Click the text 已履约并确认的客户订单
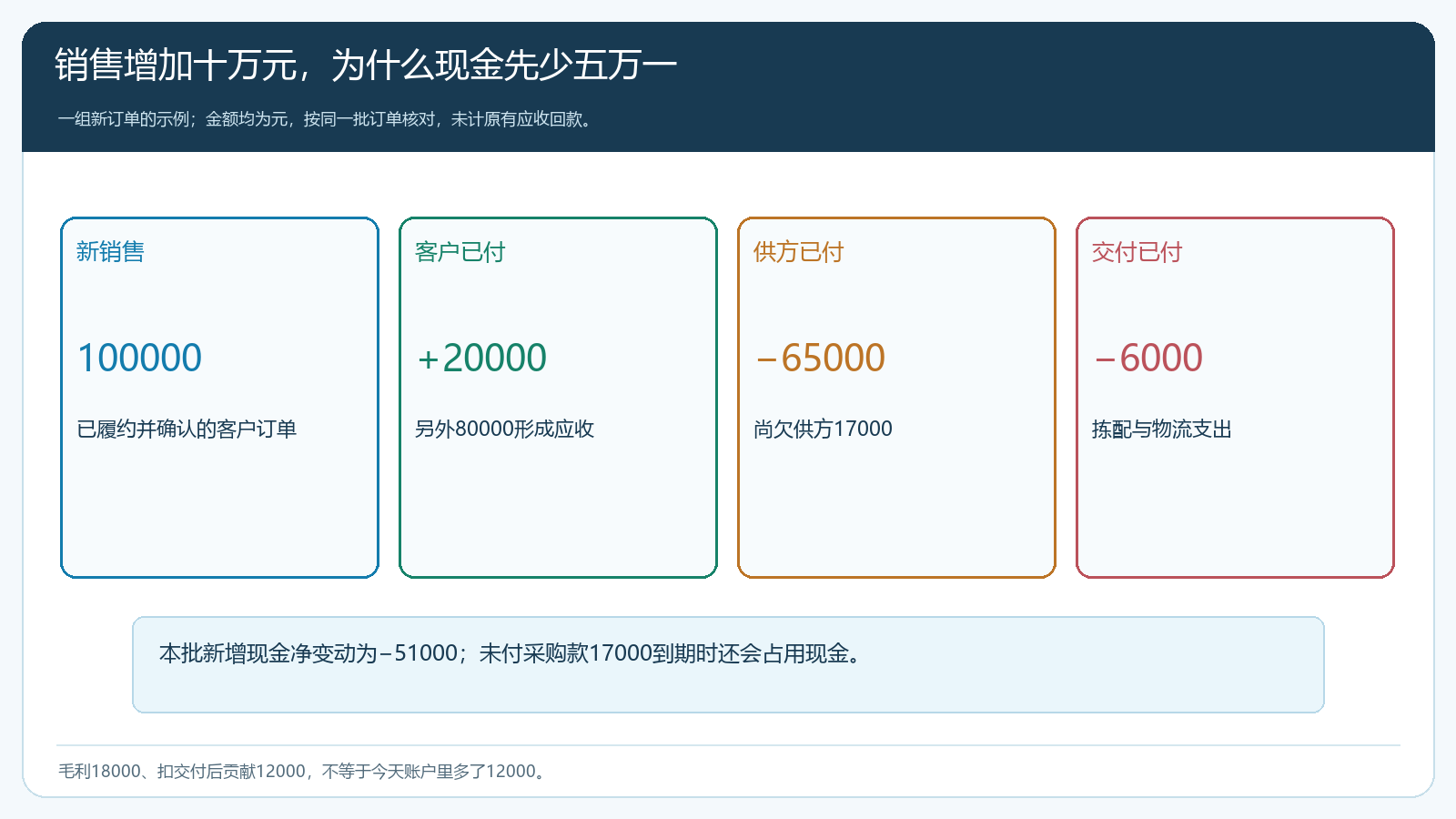1456x819 pixels. (187, 429)
